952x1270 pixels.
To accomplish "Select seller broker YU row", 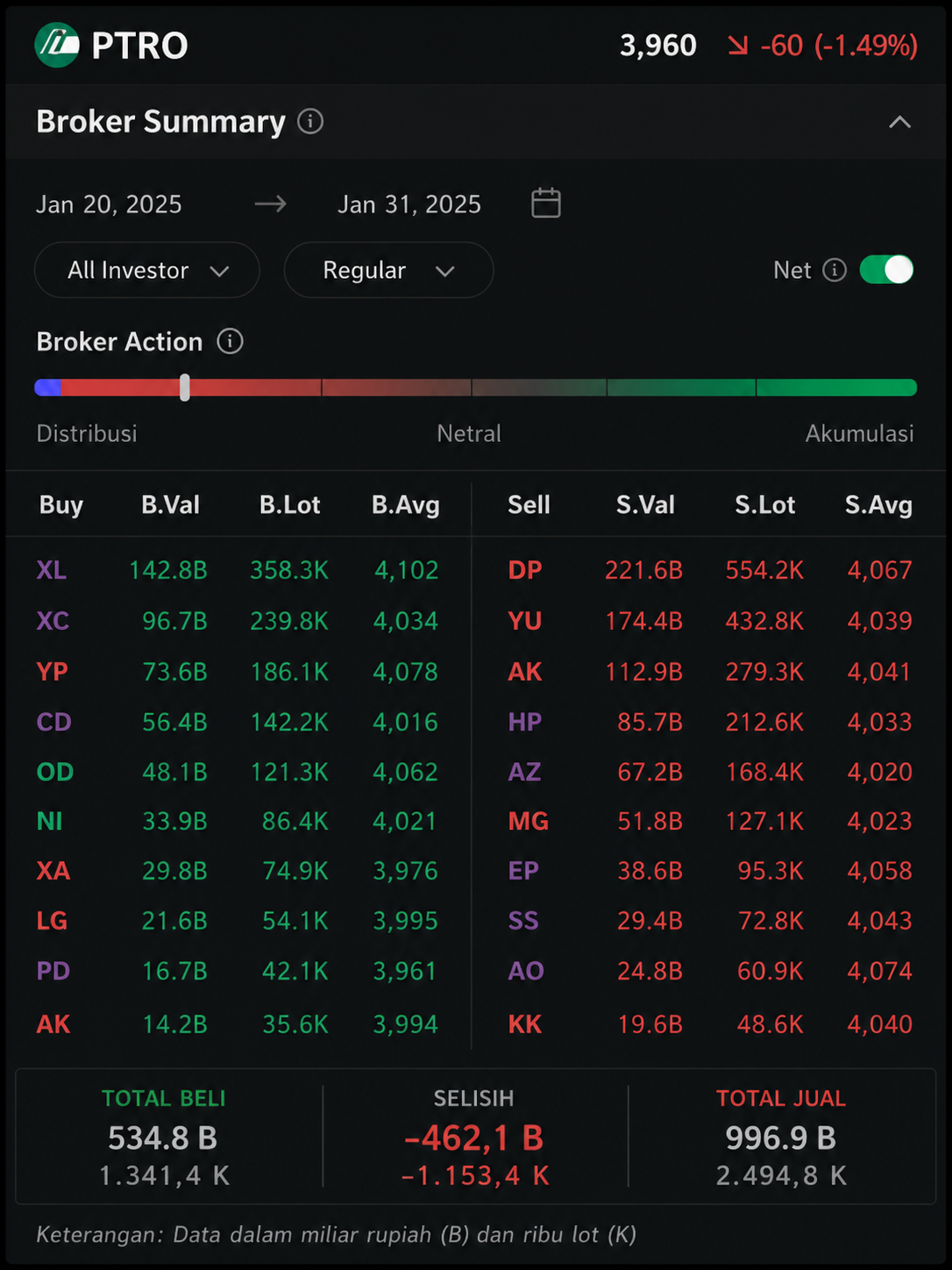I will coord(710,621).
